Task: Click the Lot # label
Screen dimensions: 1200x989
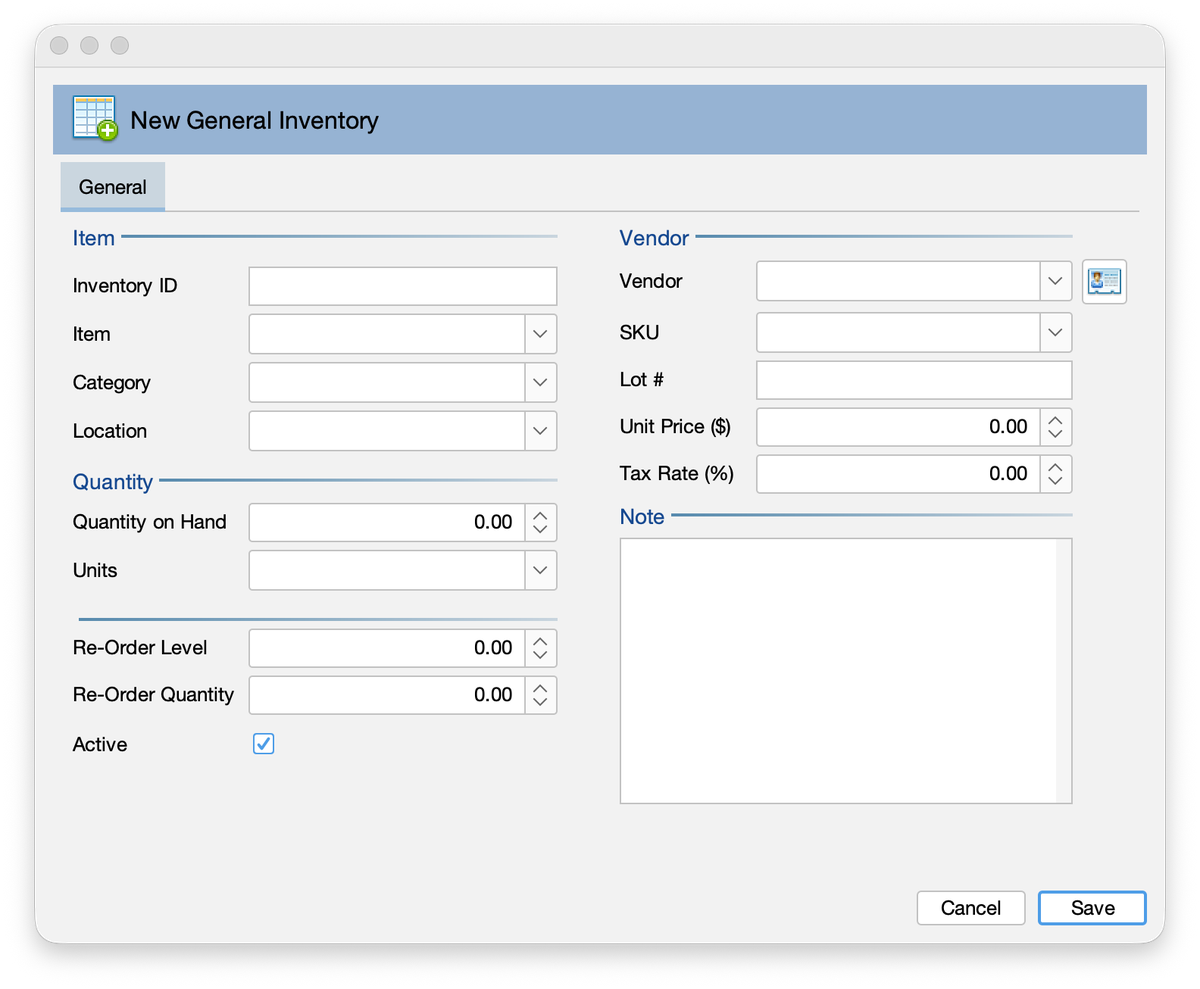Action: [x=641, y=380]
